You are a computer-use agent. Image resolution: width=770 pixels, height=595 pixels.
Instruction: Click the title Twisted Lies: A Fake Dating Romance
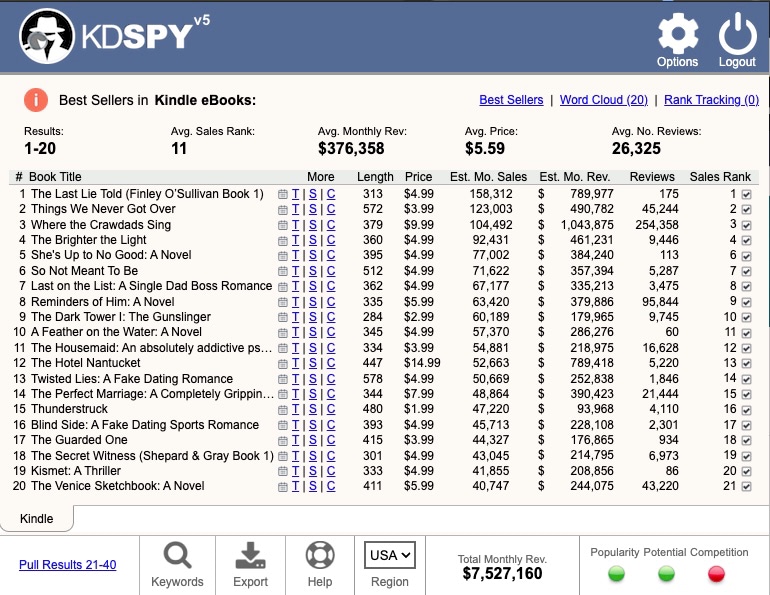point(132,379)
